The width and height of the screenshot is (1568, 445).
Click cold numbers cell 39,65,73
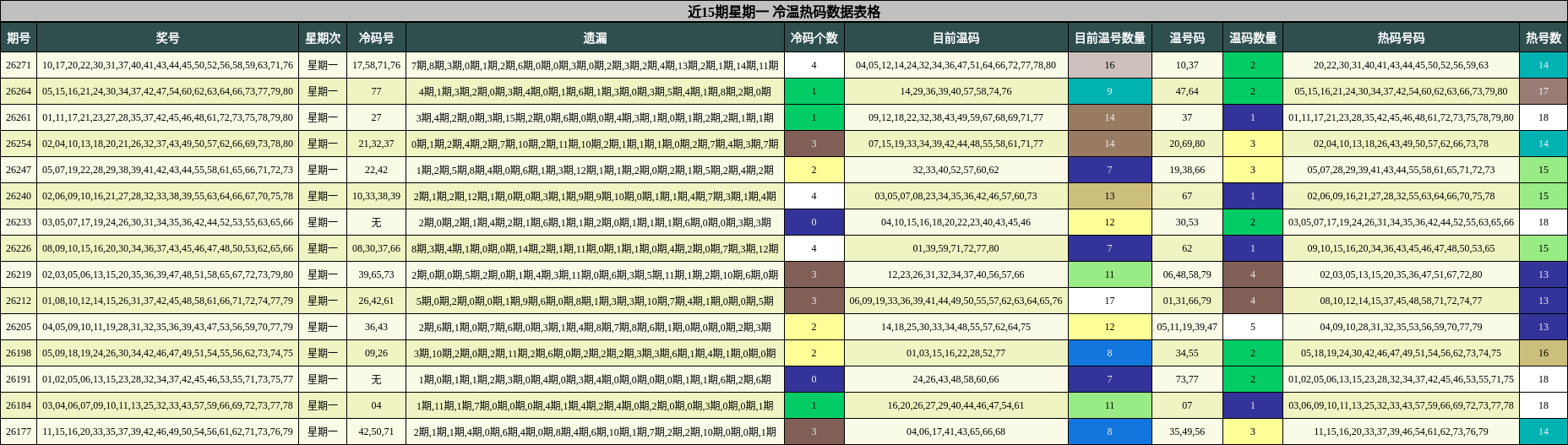click(x=376, y=274)
